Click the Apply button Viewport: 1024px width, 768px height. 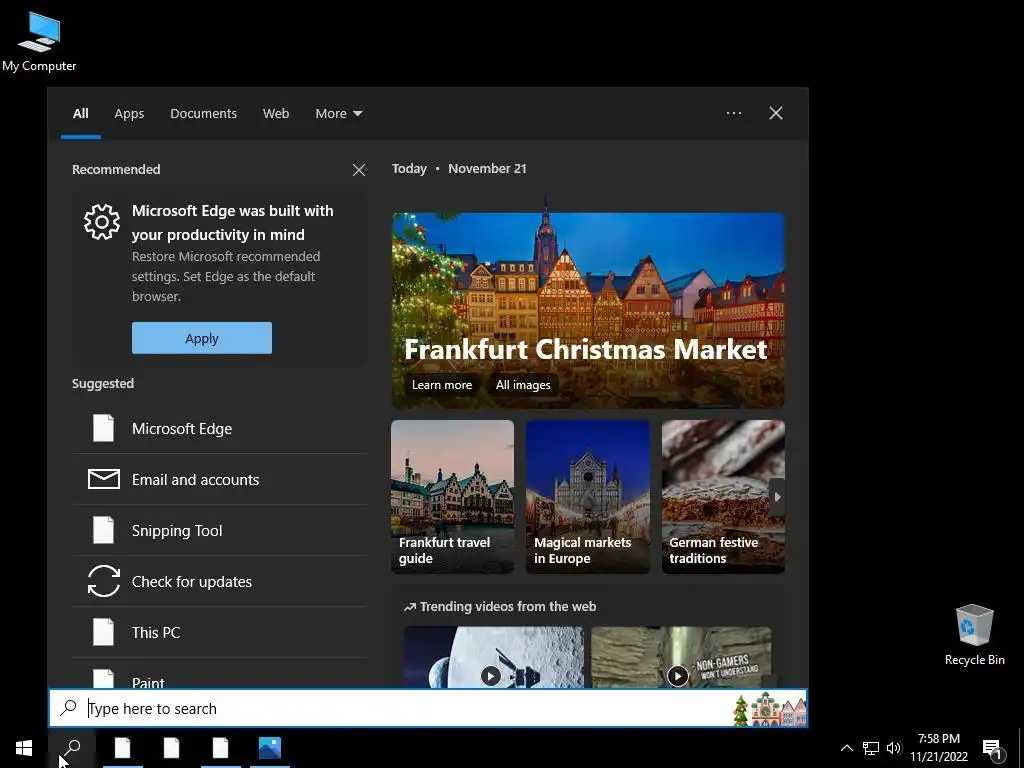(202, 338)
